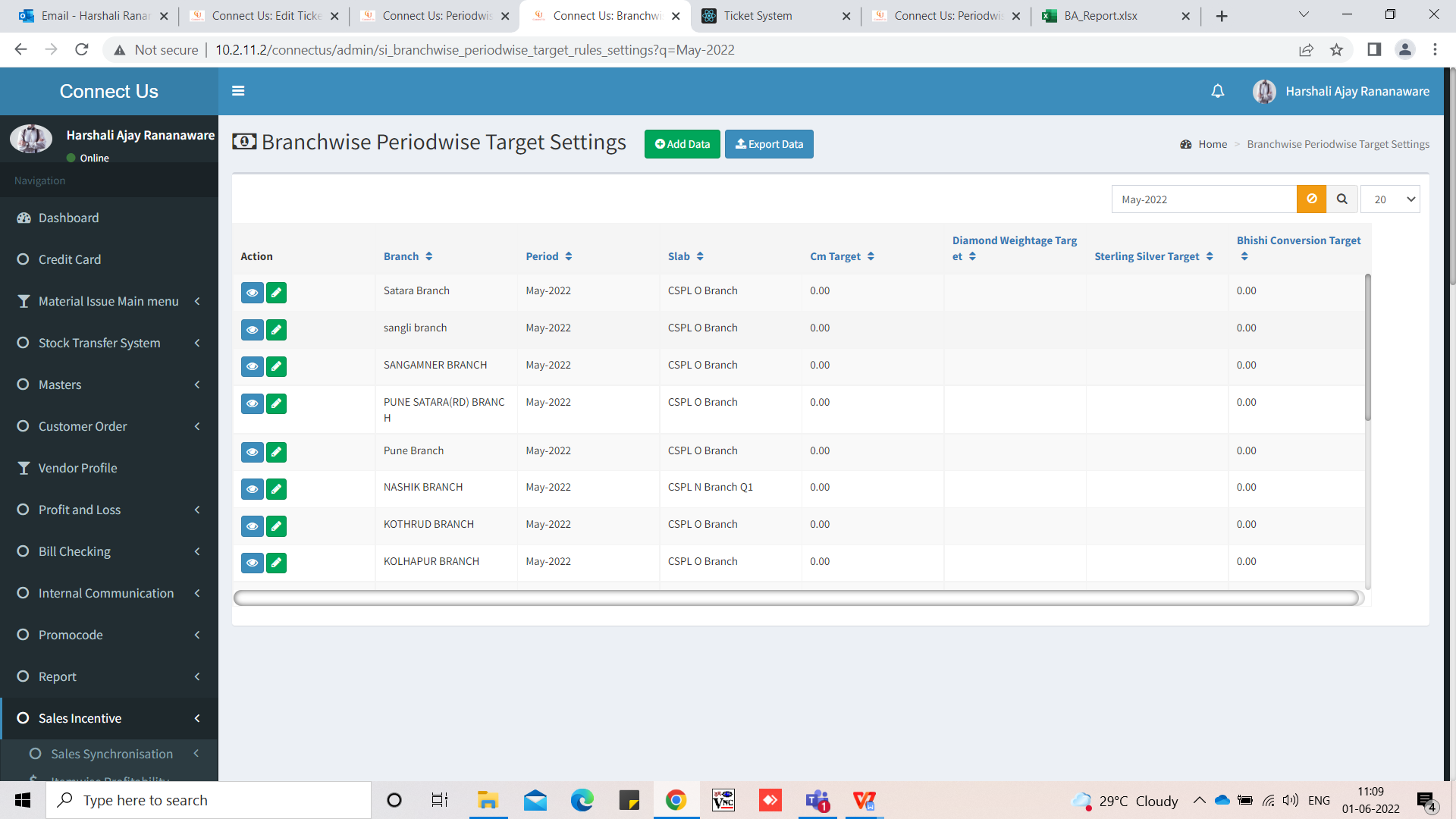Screen dimensions: 1456x819
Task: Expand Customer Order menu
Action: click(x=109, y=426)
